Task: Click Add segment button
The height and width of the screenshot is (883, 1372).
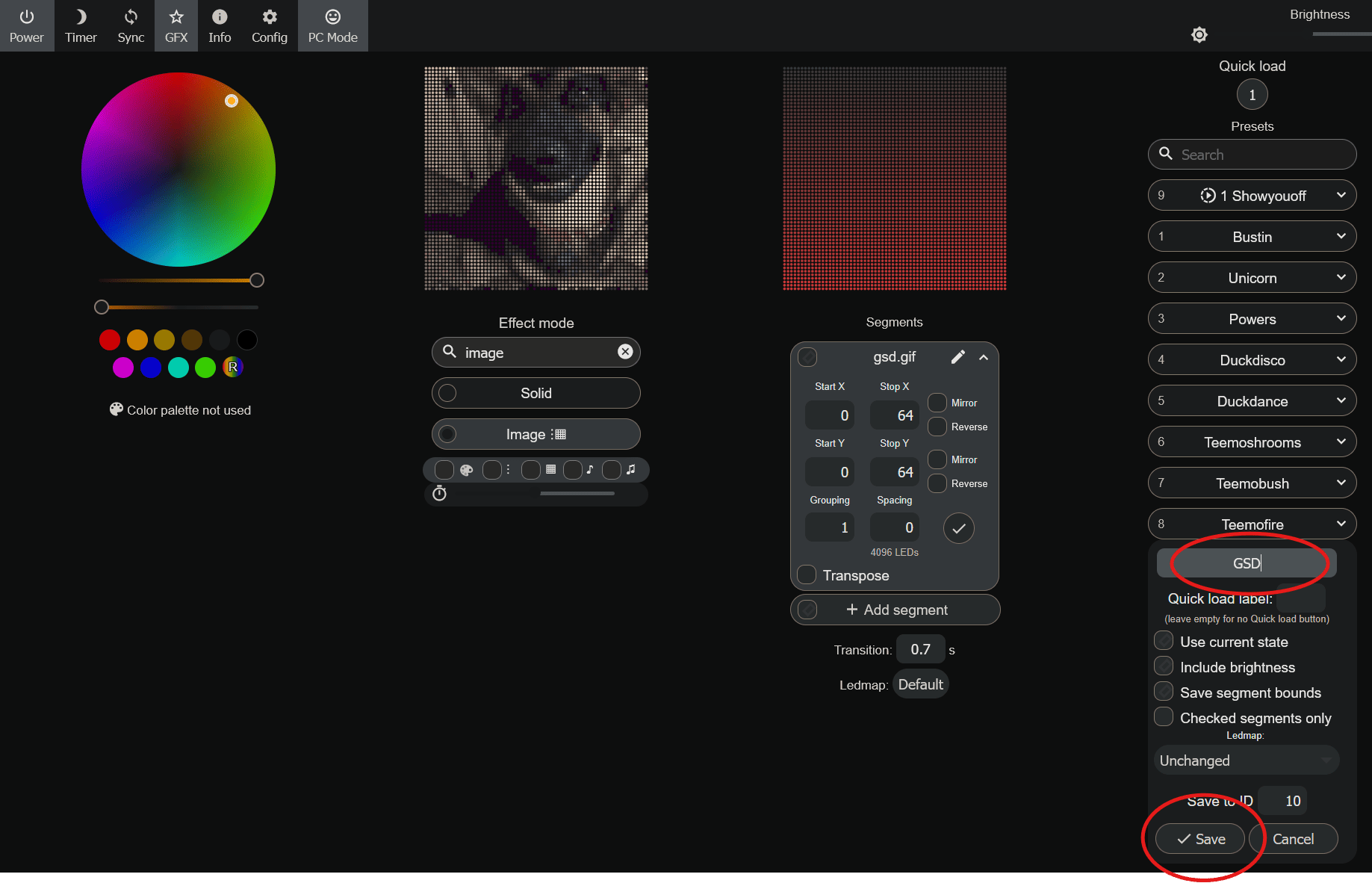Action: pyautogui.click(x=895, y=610)
